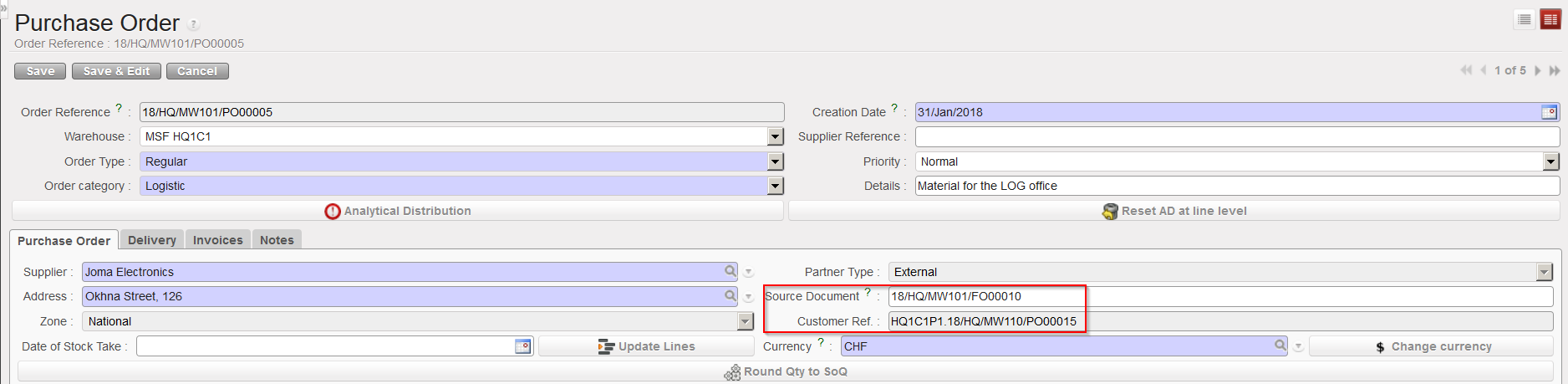Jump to last record arrow

coord(1555,70)
